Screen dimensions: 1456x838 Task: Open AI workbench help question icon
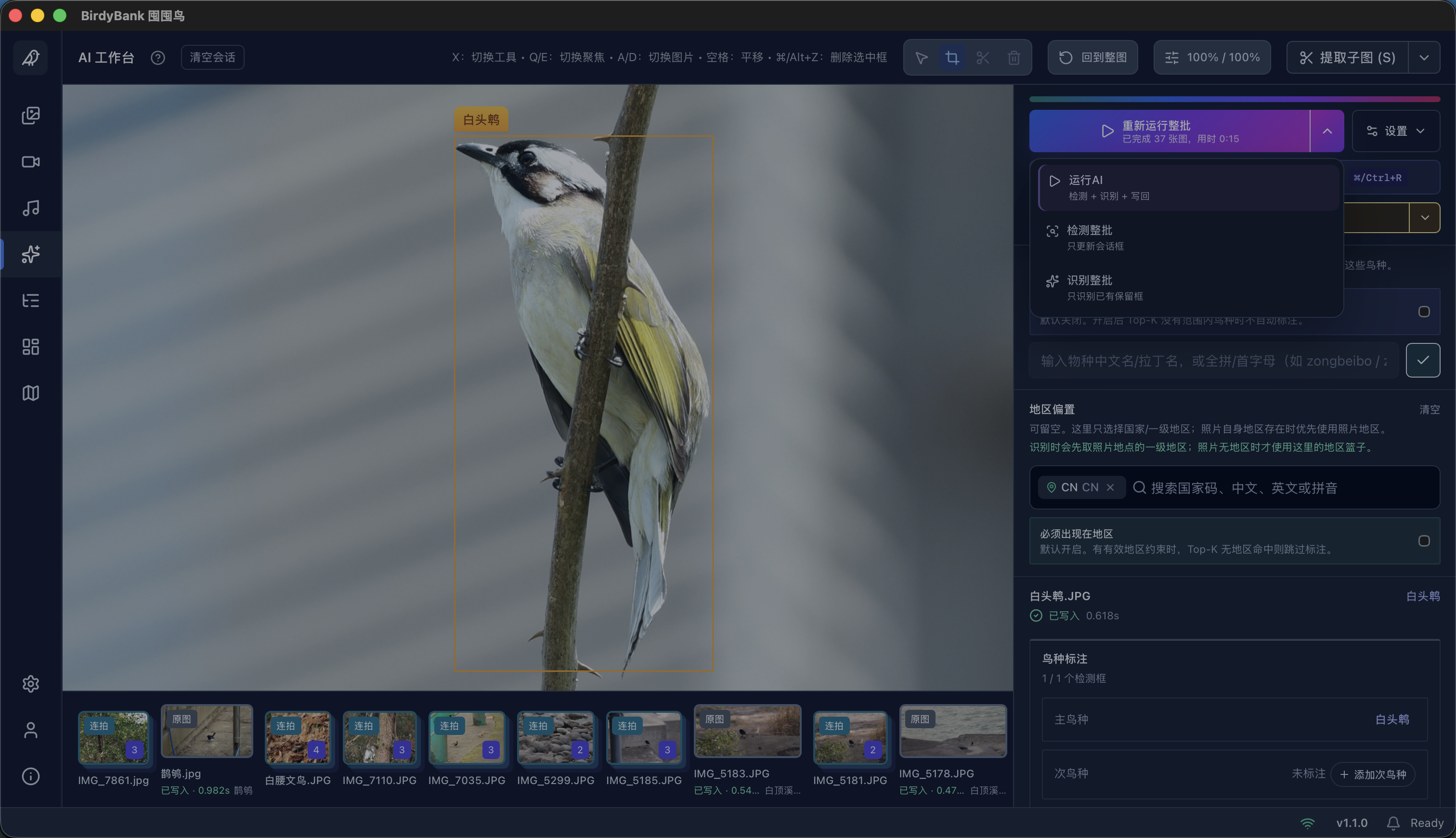157,58
